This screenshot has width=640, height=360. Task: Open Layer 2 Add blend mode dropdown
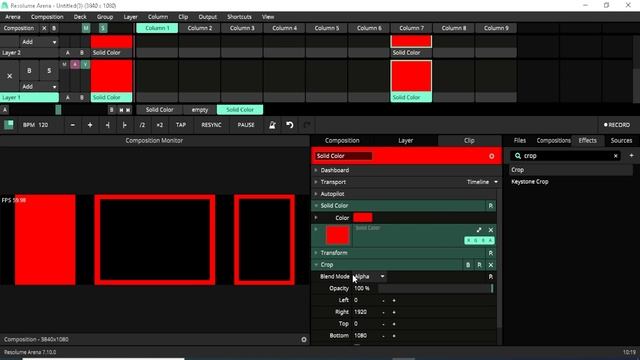(x=39, y=42)
